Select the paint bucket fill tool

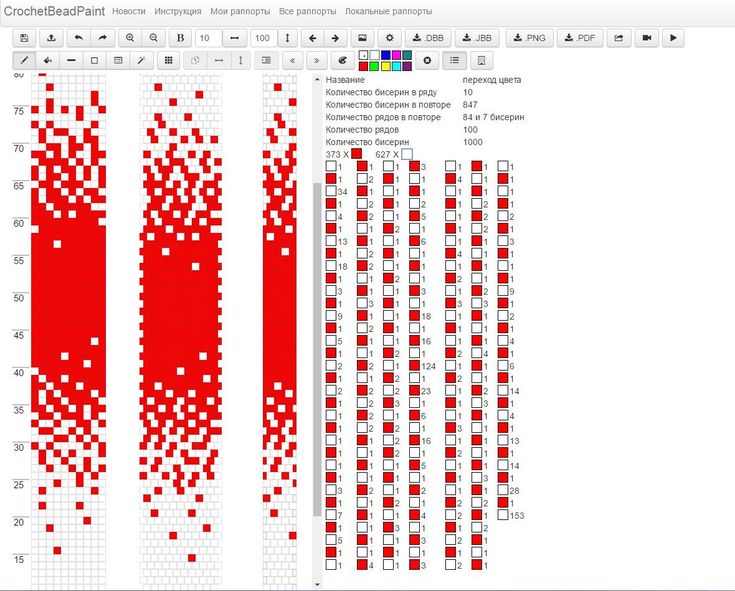tap(48, 60)
